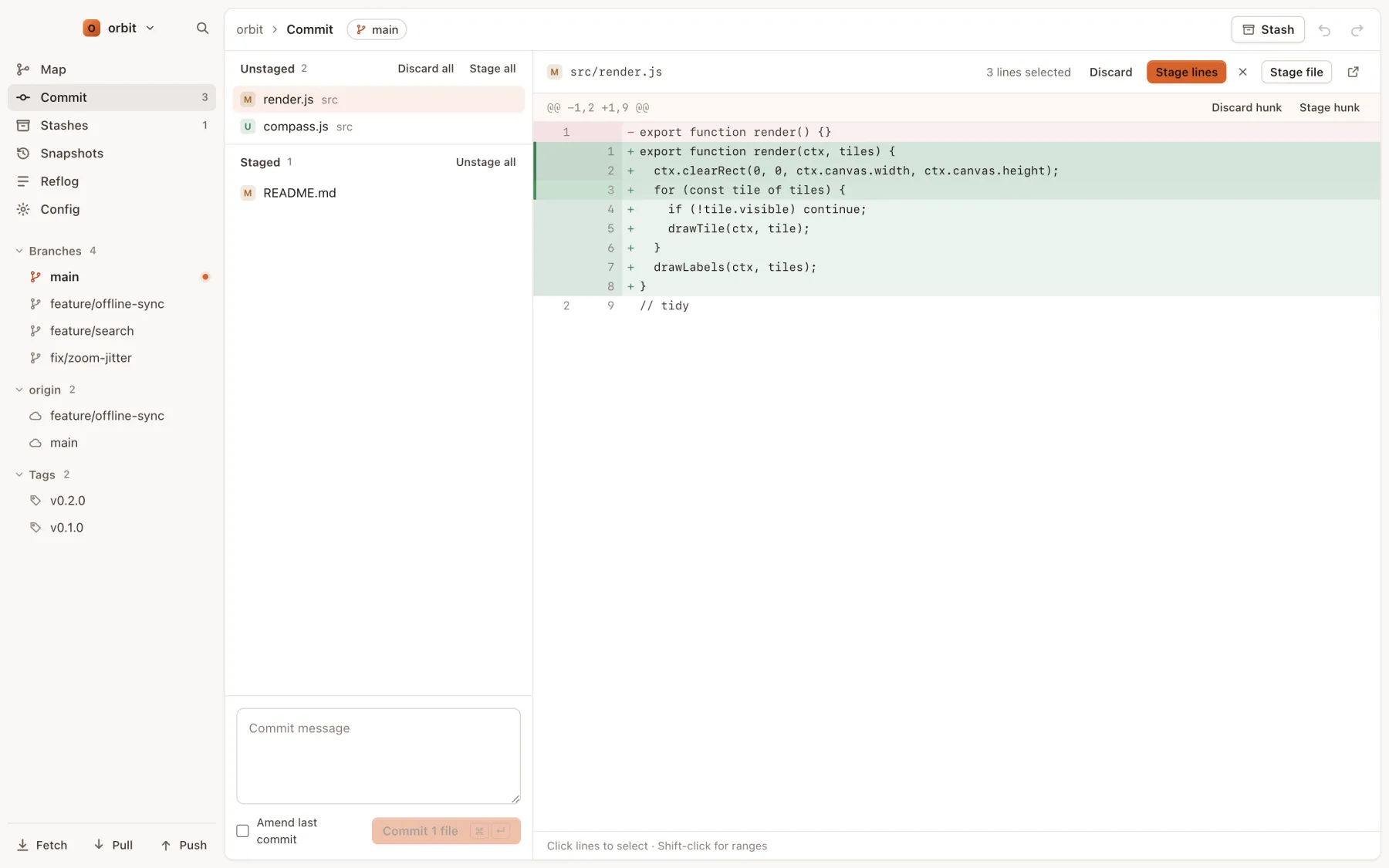Clear line selection with the X icon
The width and height of the screenshot is (1389, 868).
[1242, 72]
